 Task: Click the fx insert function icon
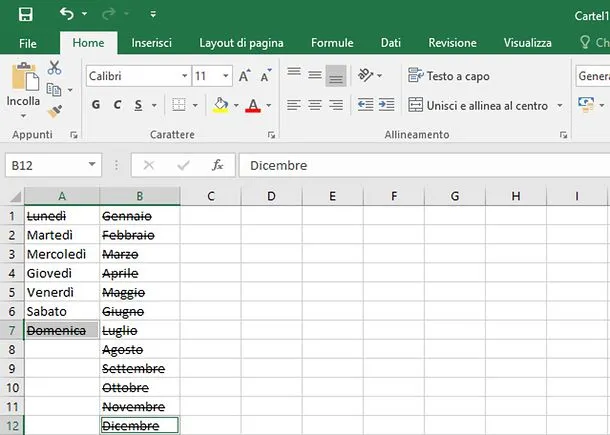(217, 165)
